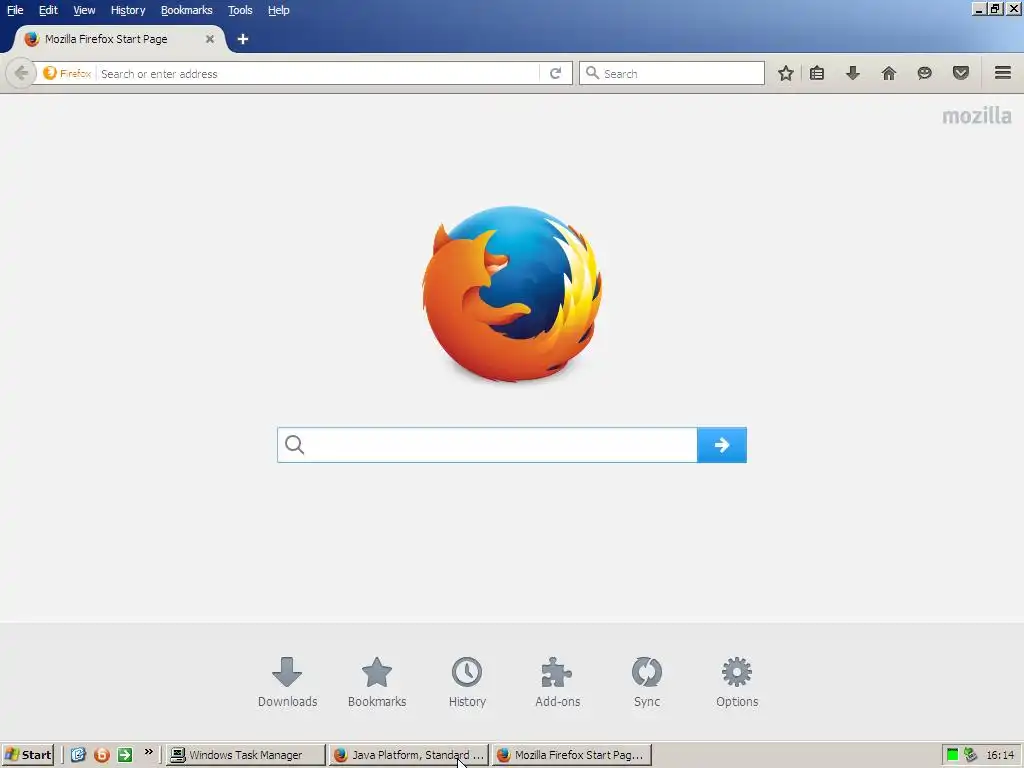Open the History menu
1024x768 pixels.
click(128, 10)
